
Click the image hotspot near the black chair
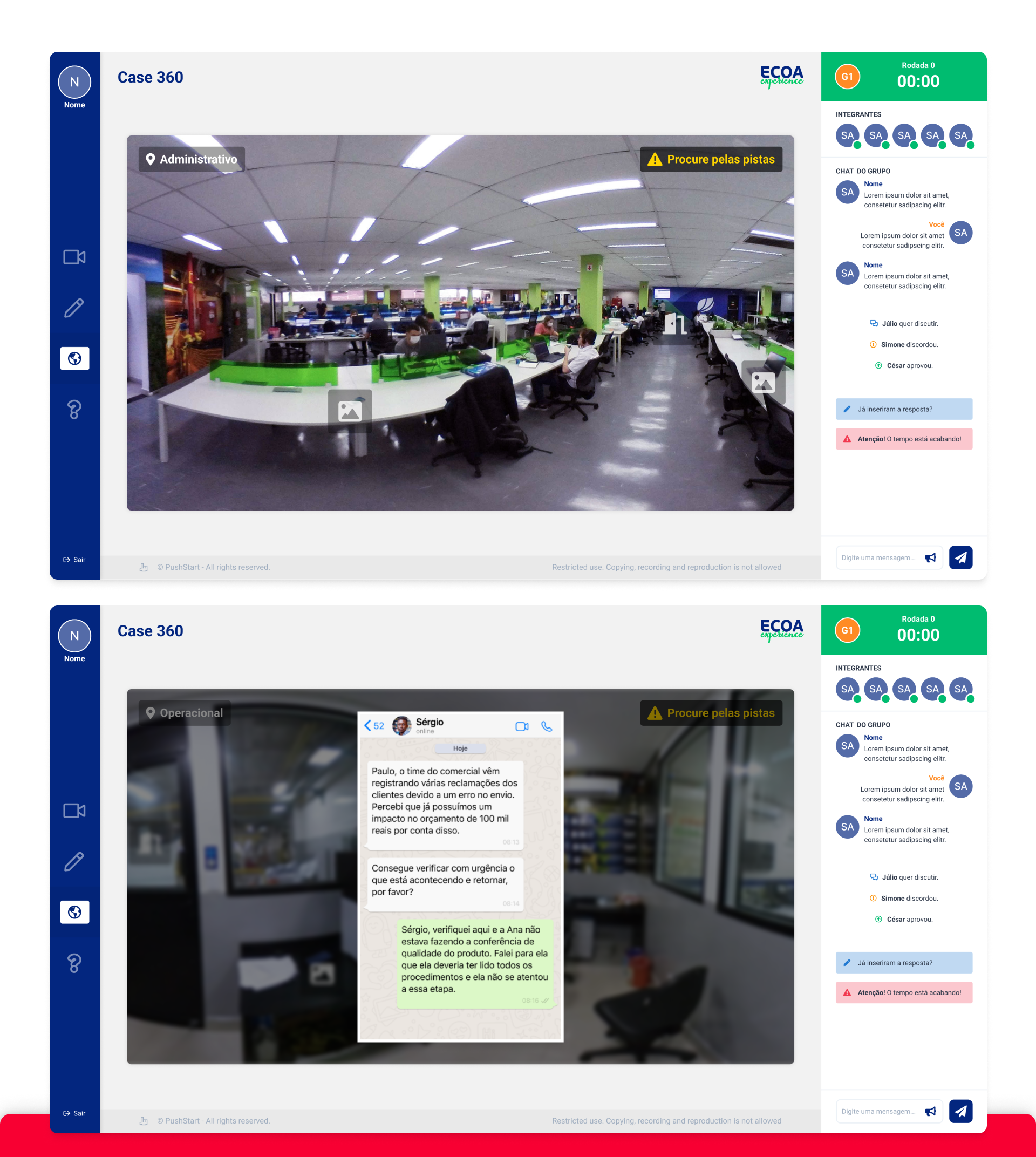764,383
